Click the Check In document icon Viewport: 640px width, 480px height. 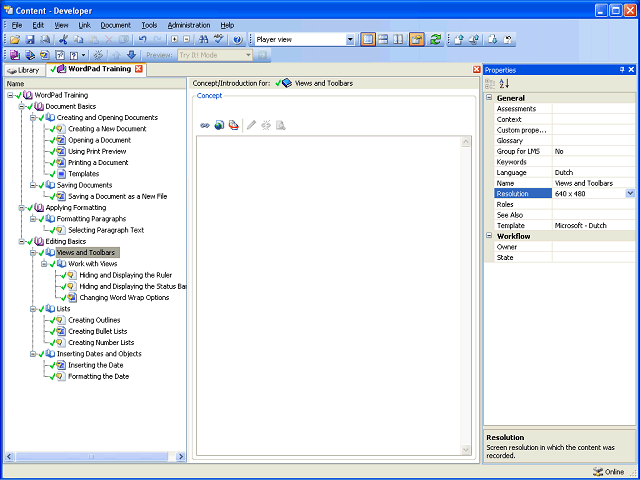point(459,40)
